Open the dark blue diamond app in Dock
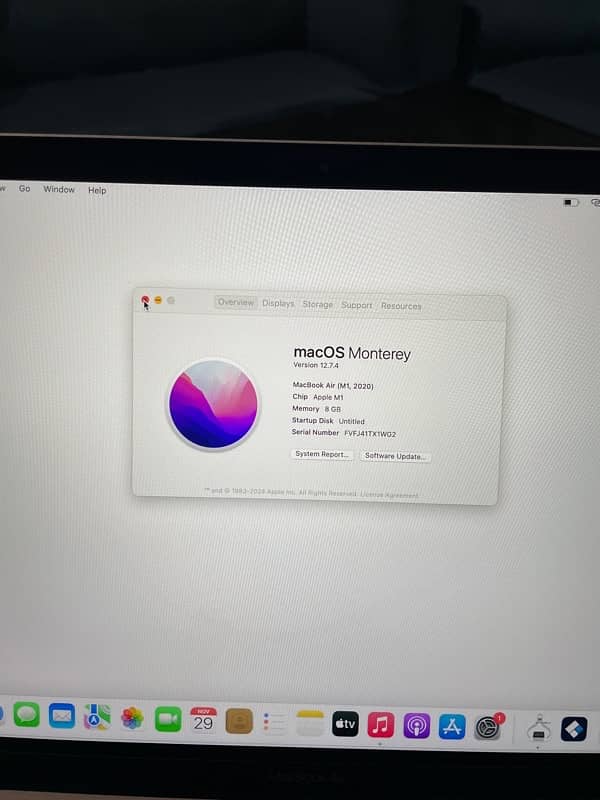600x800 pixels. 574,729
